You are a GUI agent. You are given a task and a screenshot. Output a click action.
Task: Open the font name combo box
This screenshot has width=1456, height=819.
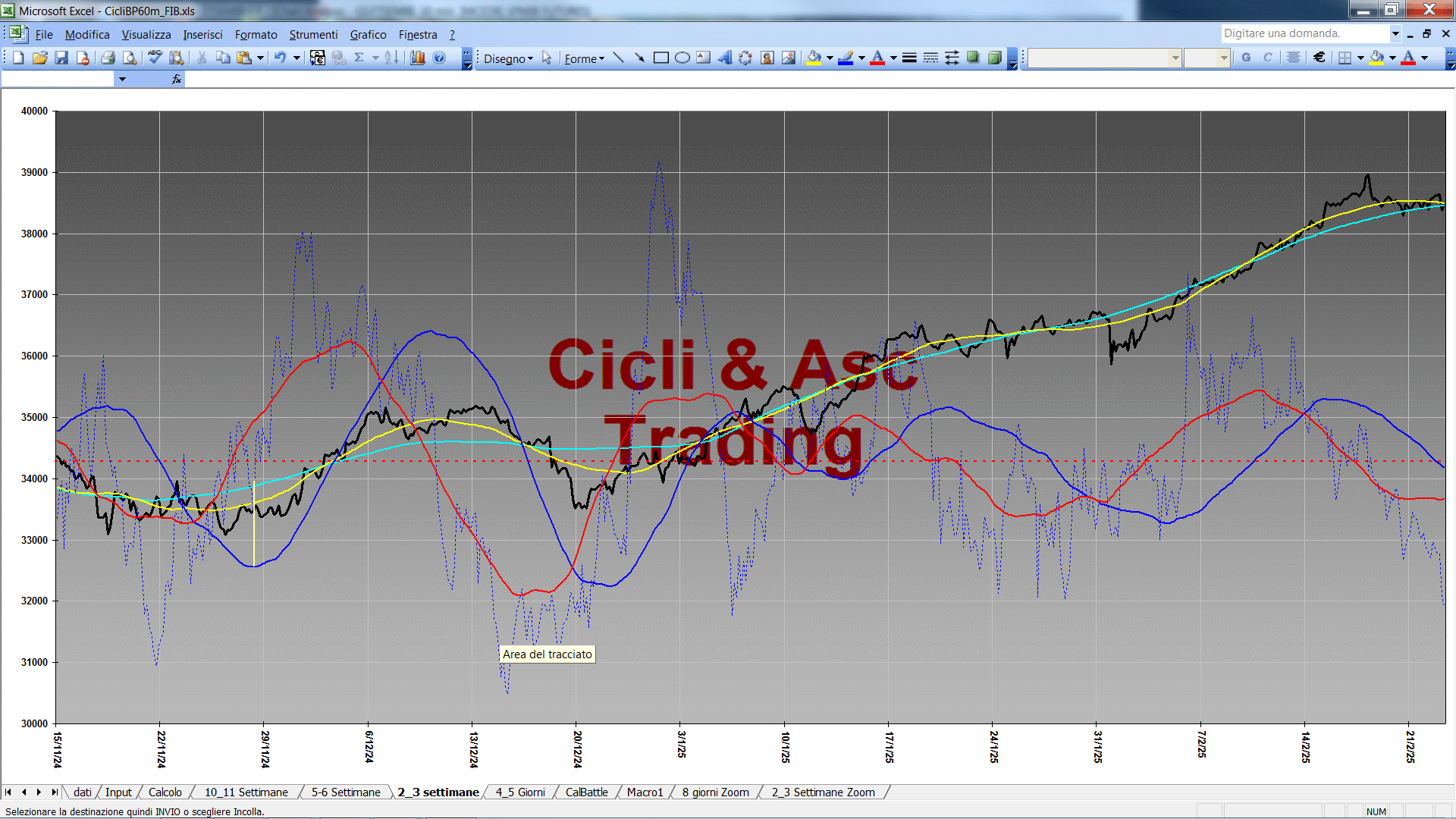[1104, 58]
